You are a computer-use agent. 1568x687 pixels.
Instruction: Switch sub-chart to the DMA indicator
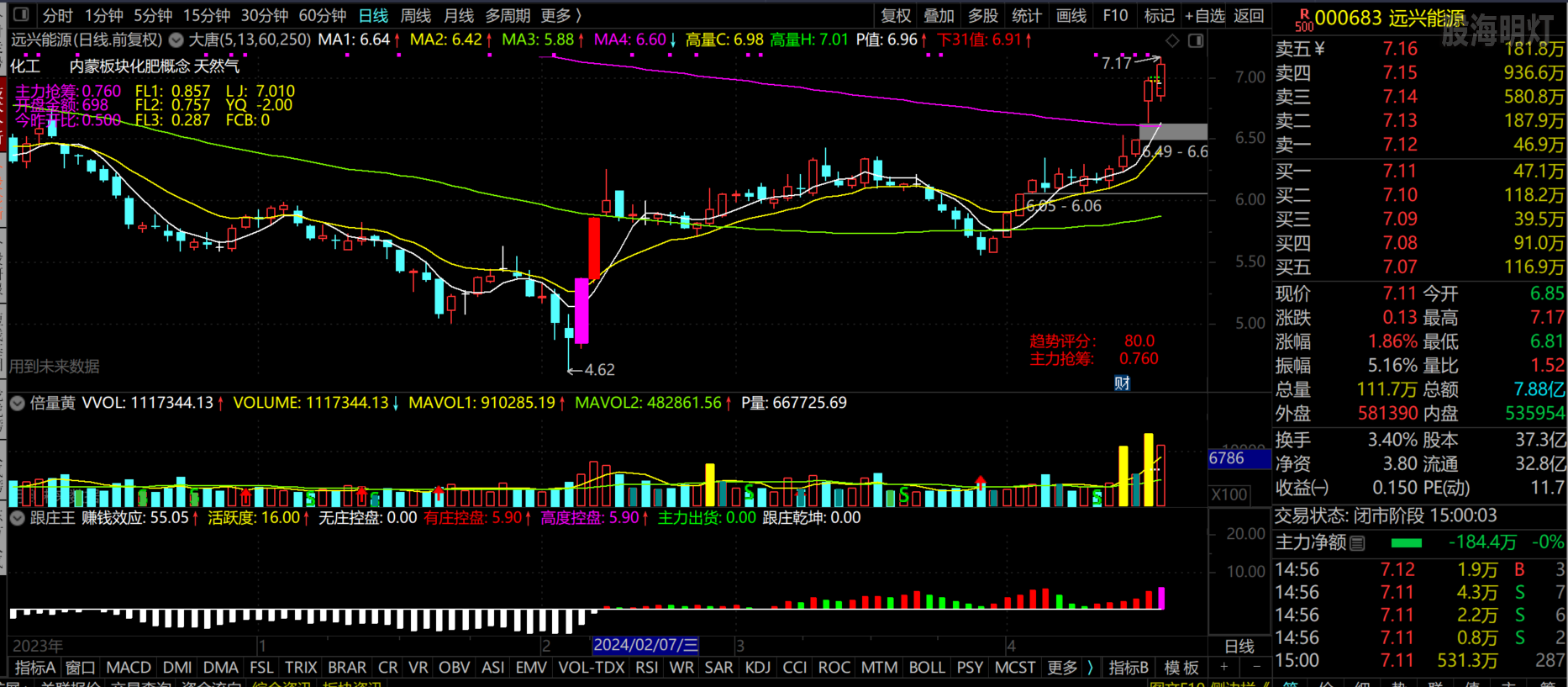click(221, 668)
